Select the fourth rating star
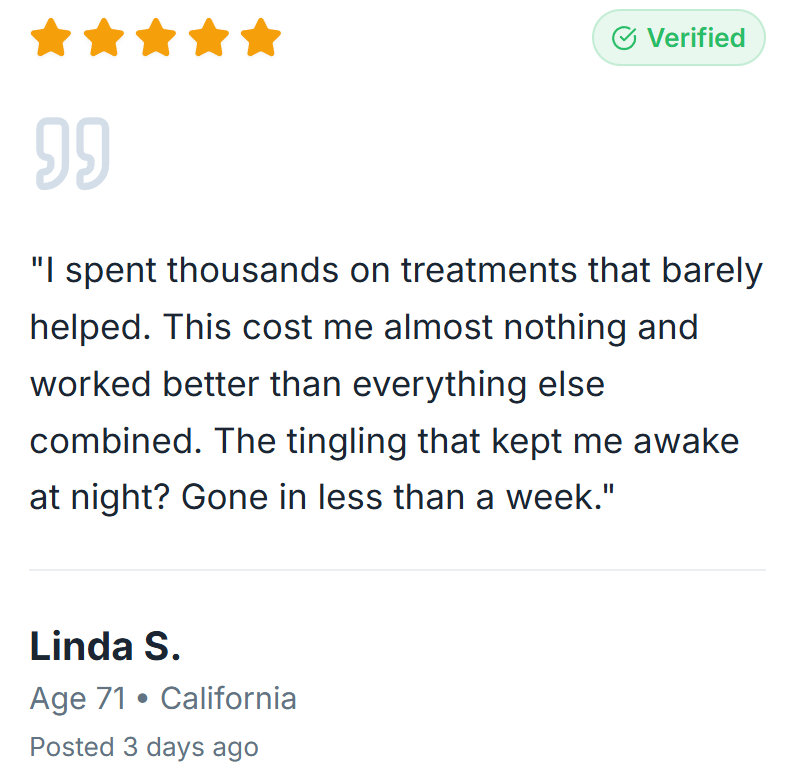 [208, 39]
